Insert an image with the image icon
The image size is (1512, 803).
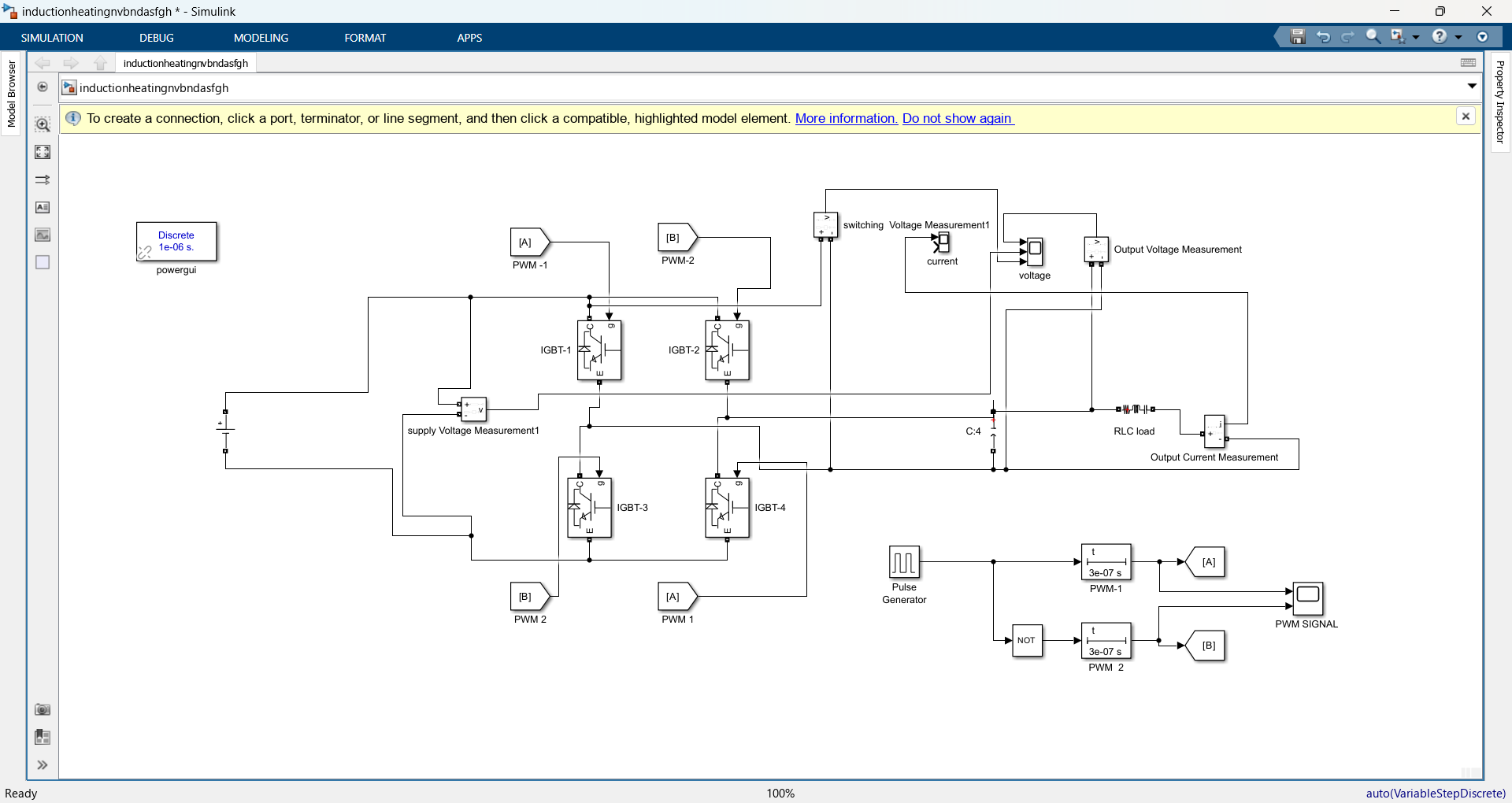(43, 235)
